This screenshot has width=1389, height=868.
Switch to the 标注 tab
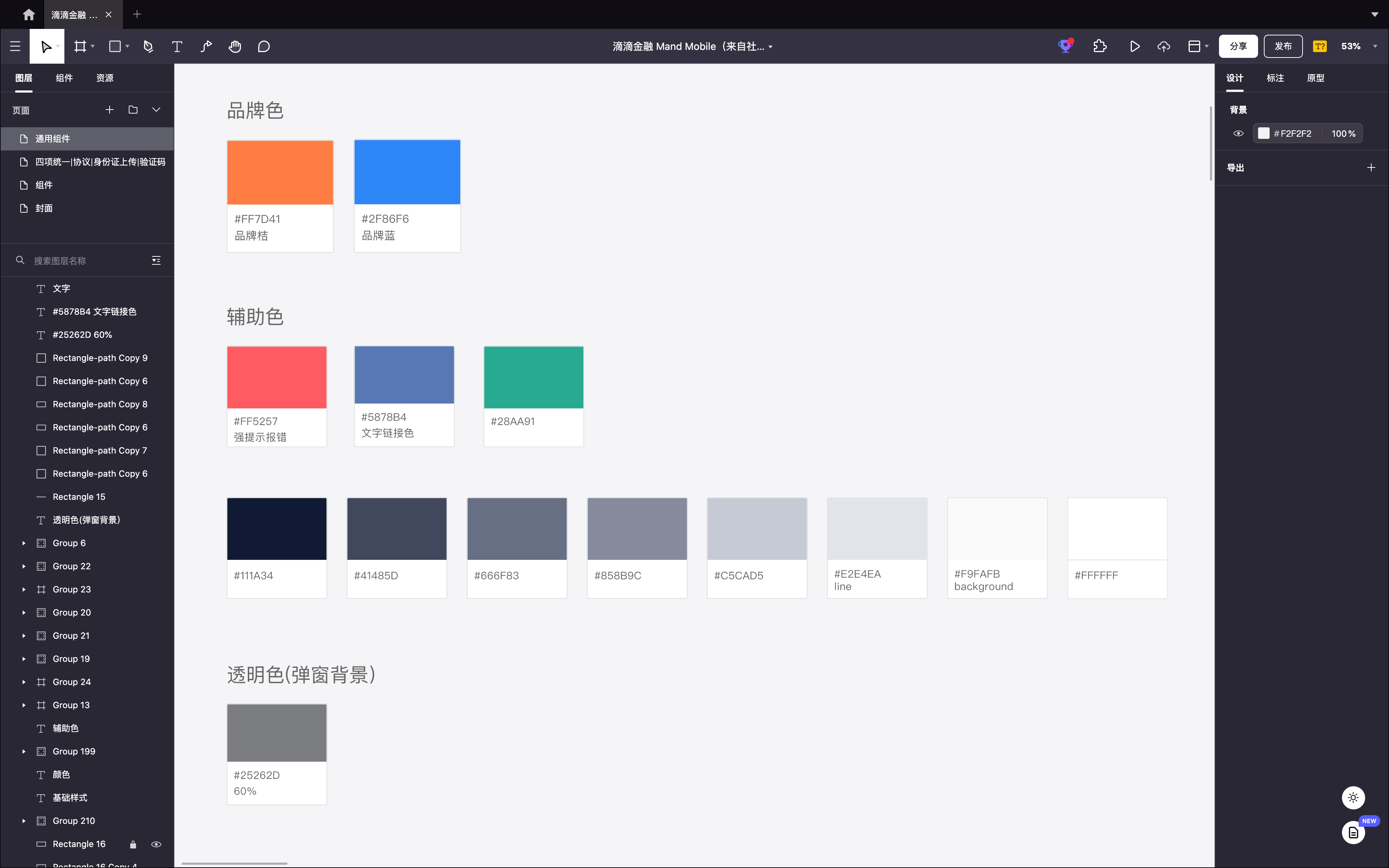(x=1275, y=78)
